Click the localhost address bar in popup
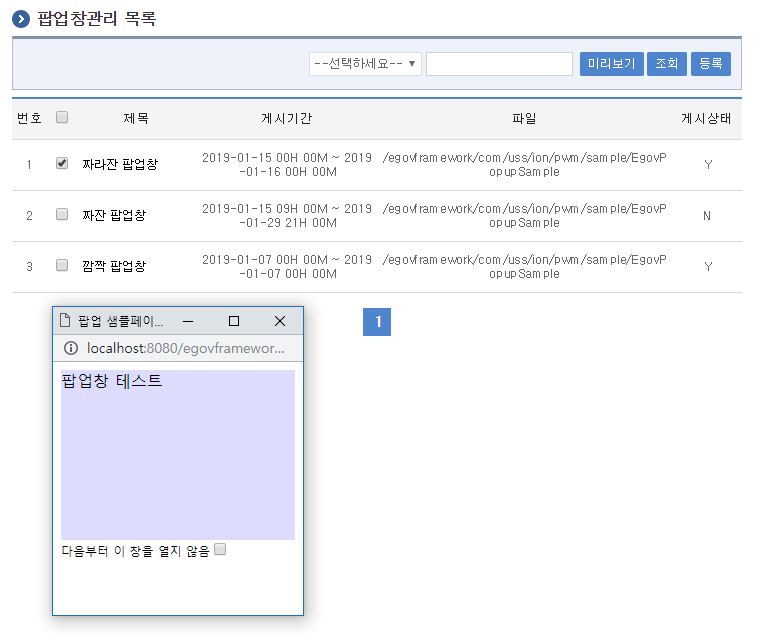764x641 pixels. [185, 348]
